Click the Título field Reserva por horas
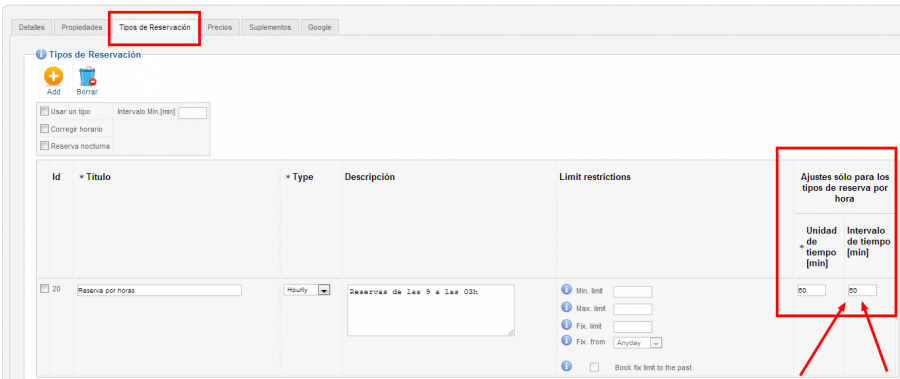The width and height of the screenshot is (900, 379). point(159,291)
